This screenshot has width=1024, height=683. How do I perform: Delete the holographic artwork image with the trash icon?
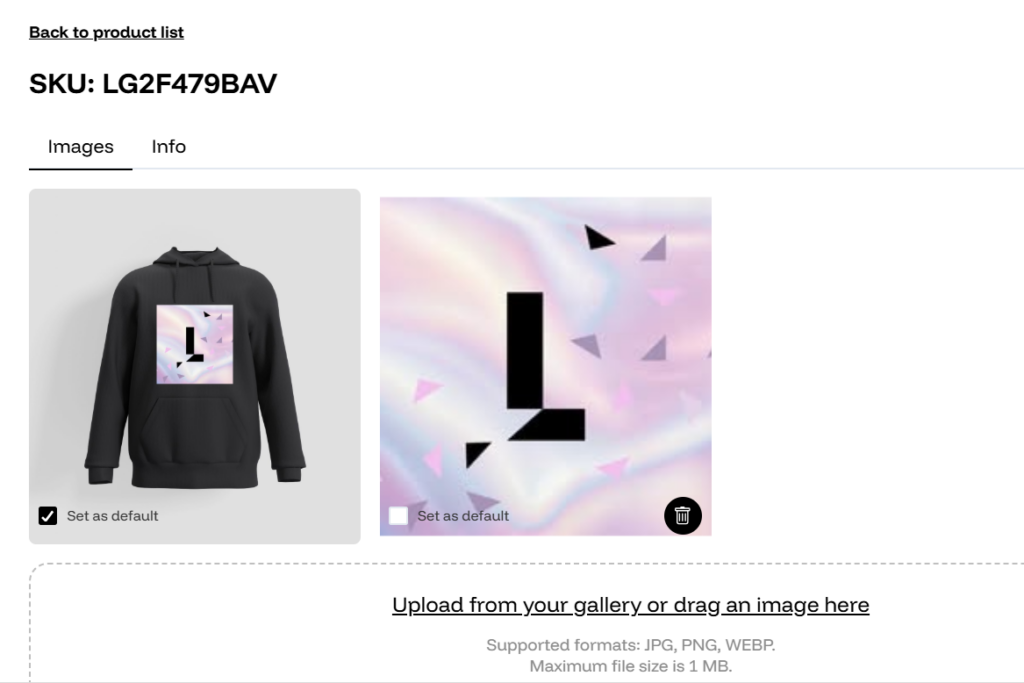point(682,516)
